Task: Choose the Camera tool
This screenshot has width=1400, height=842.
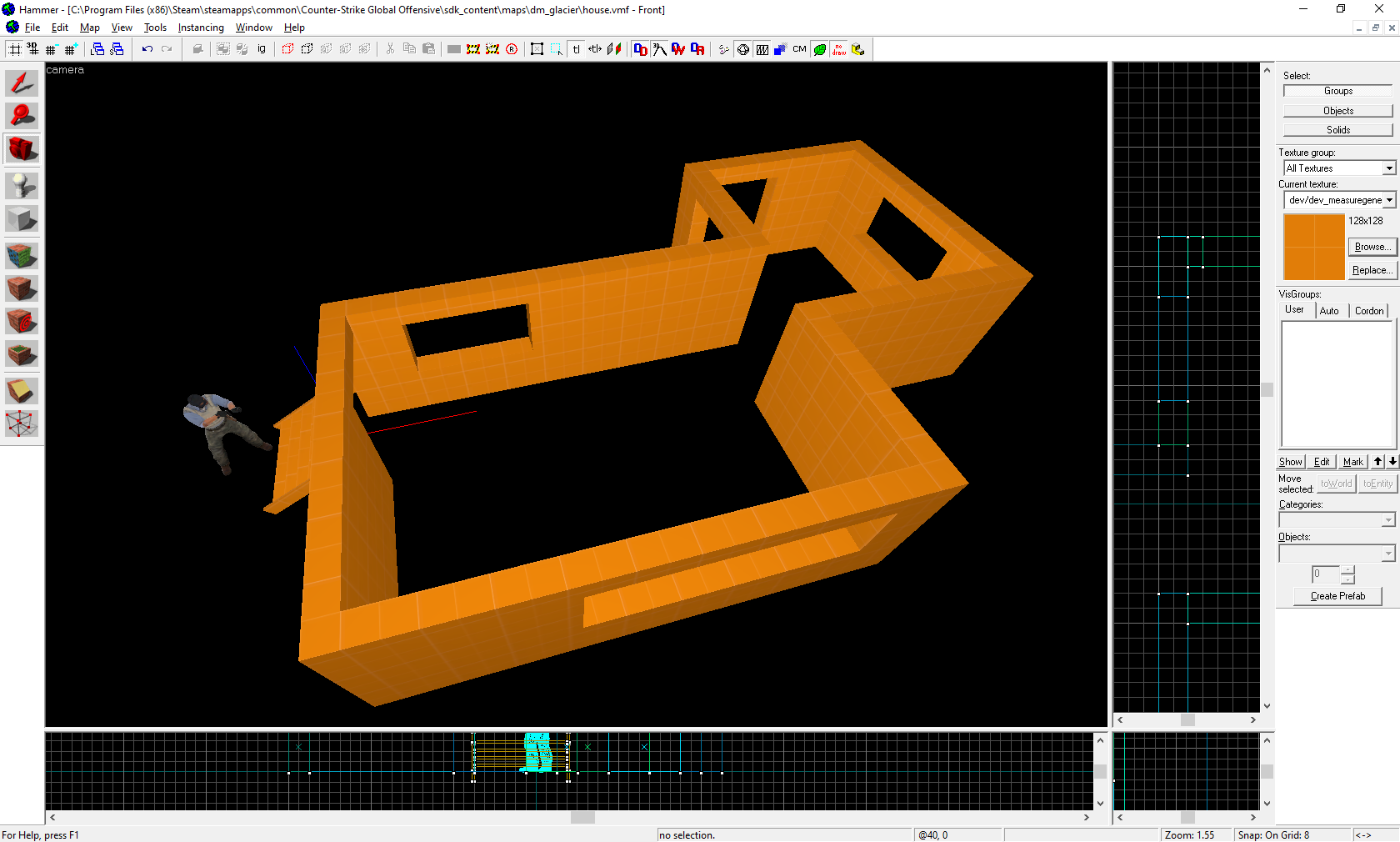Action: 22,149
